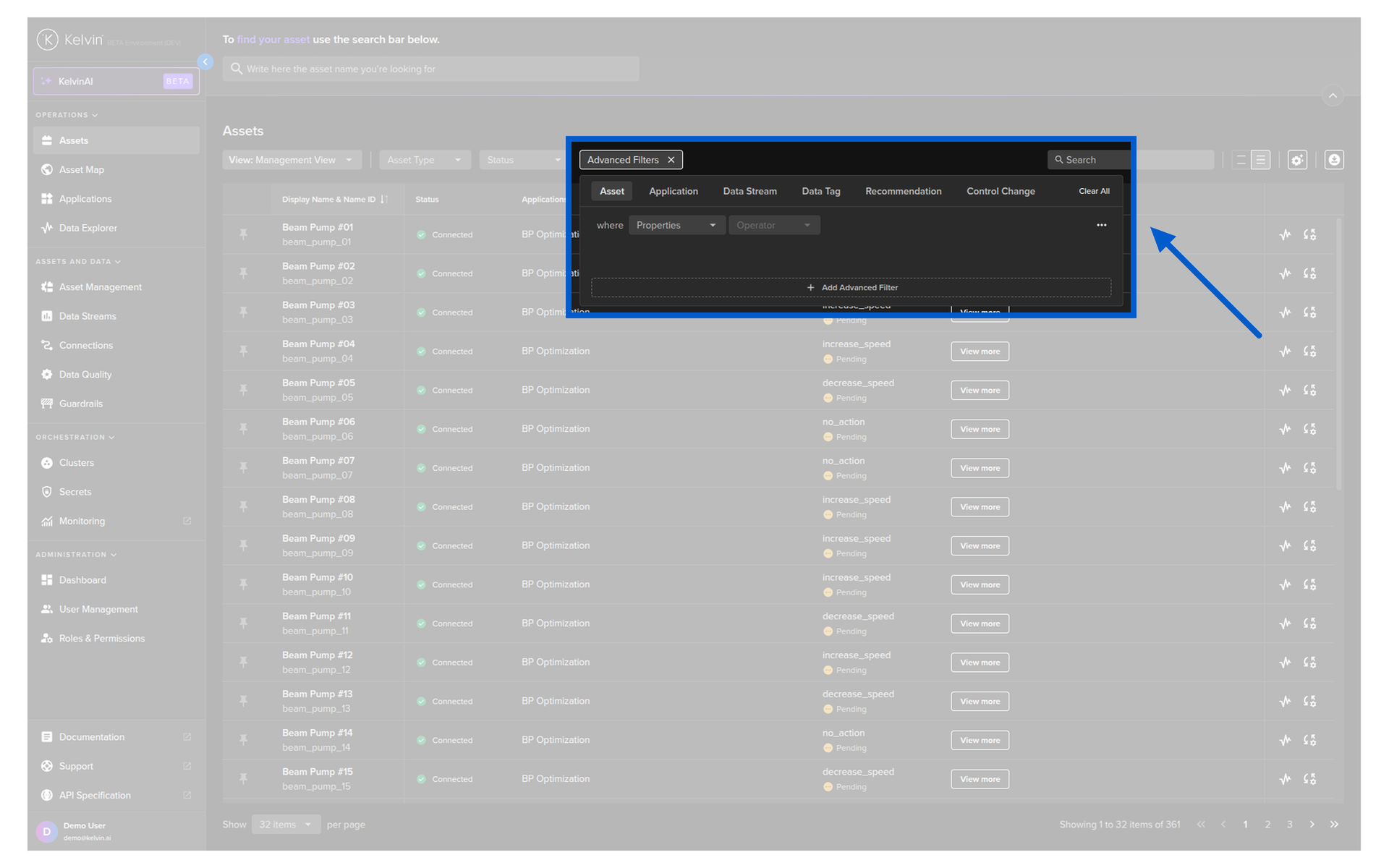Click the asset name search field

[x=431, y=69]
